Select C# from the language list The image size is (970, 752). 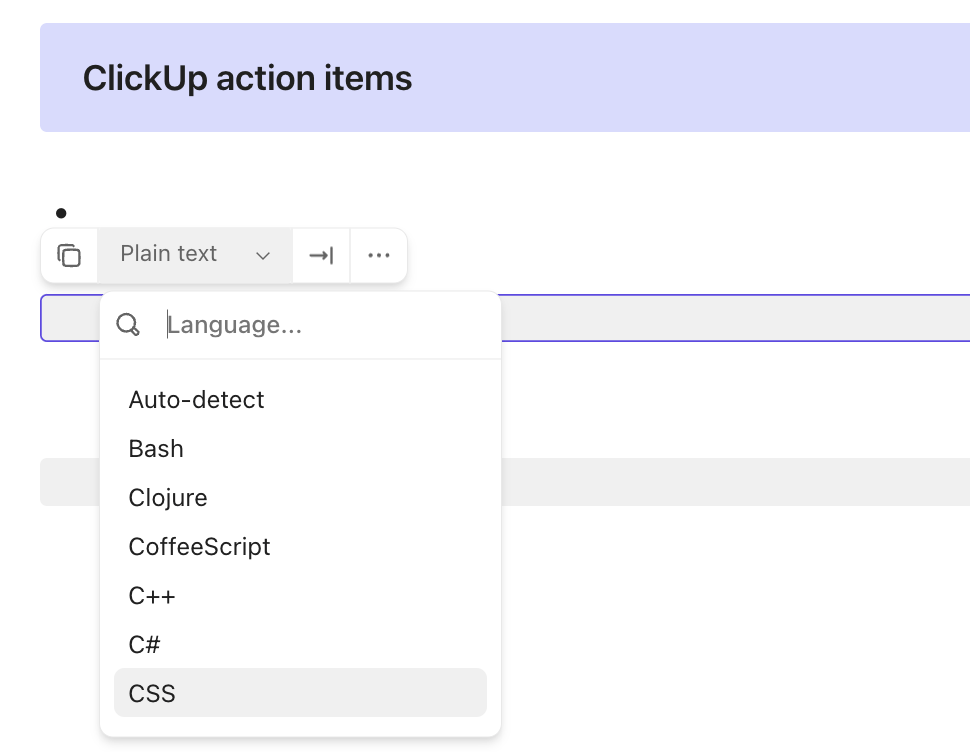(300, 644)
